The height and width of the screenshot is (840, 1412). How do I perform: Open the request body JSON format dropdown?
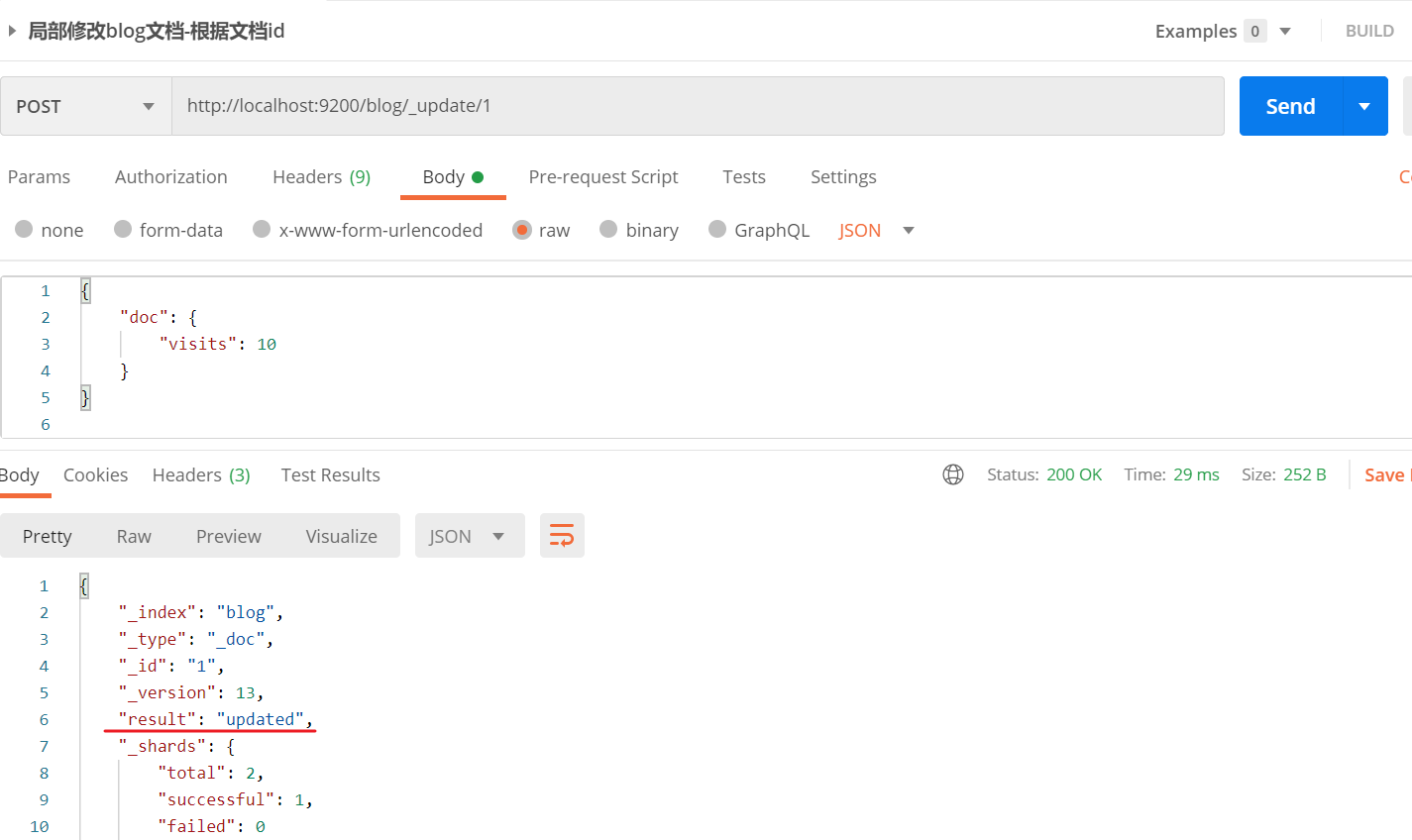(876, 230)
